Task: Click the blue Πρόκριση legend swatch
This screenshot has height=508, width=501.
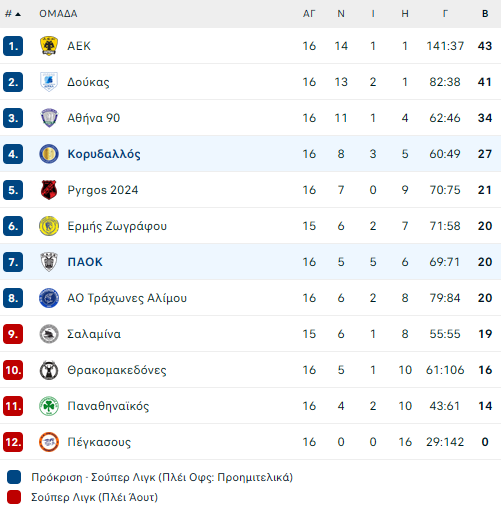Action: [x=14, y=477]
